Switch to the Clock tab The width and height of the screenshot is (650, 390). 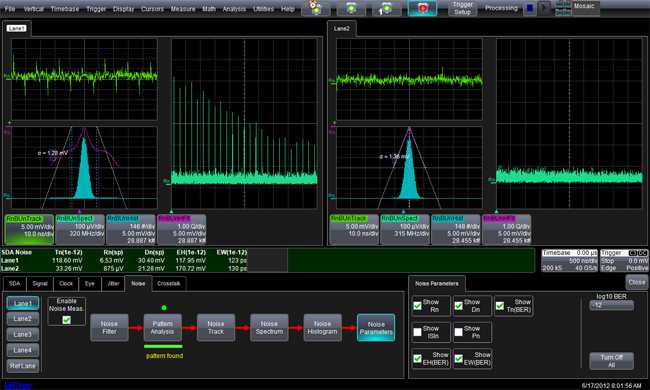click(66, 284)
